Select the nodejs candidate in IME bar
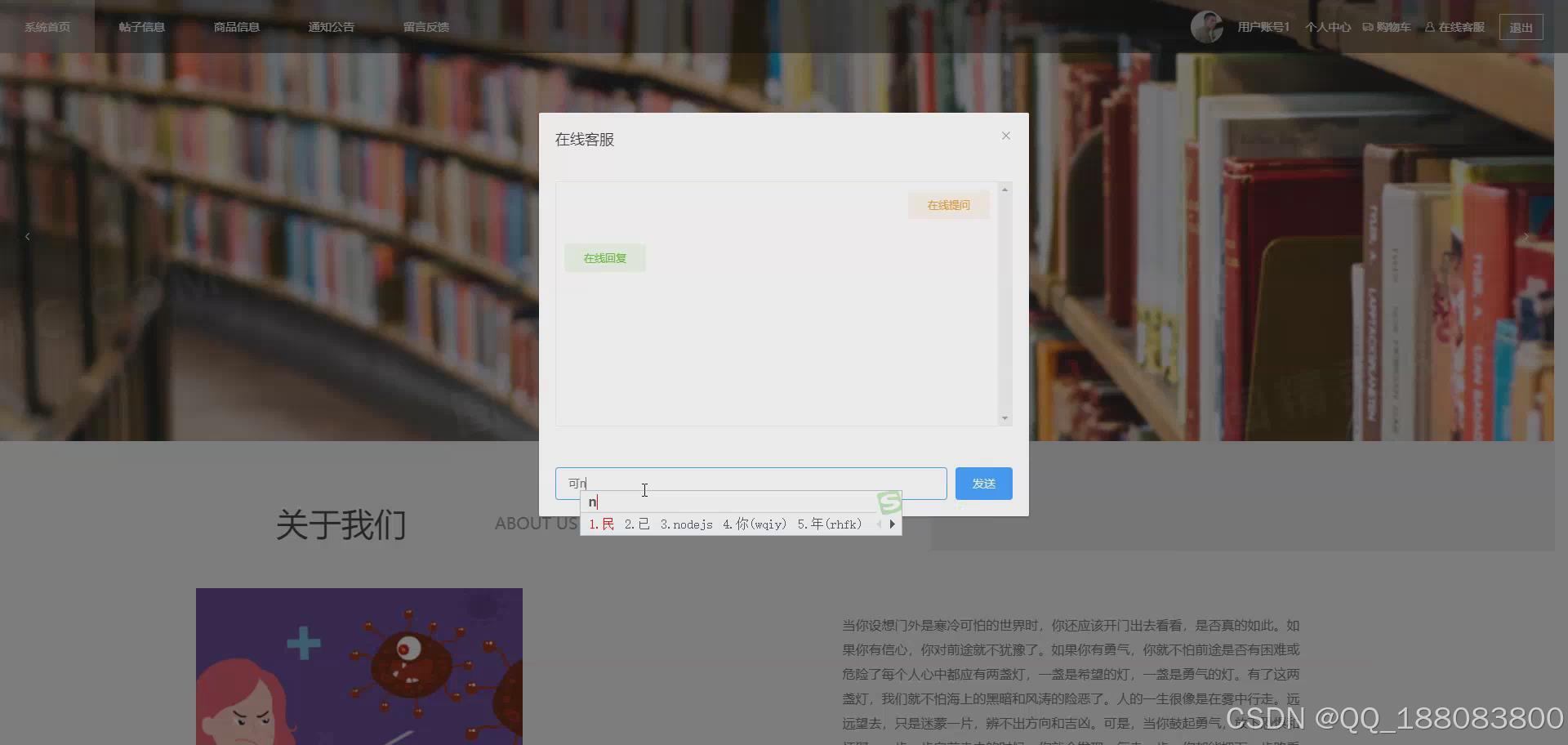 (687, 524)
